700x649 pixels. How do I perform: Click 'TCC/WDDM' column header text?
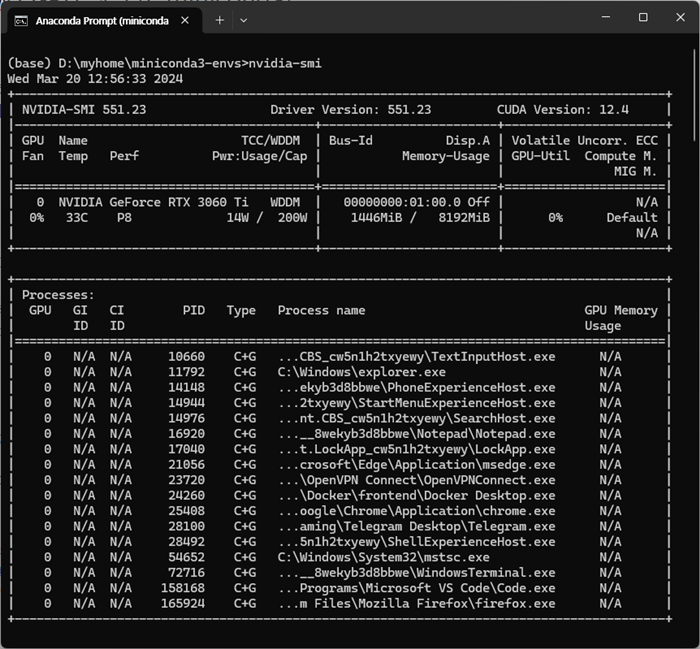[x=271, y=141]
